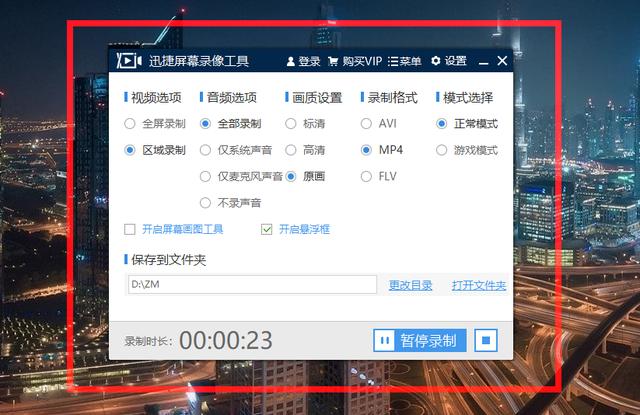Click 暂停录制 pause recording button
Screen dimensions: 640x415
point(420,340)
